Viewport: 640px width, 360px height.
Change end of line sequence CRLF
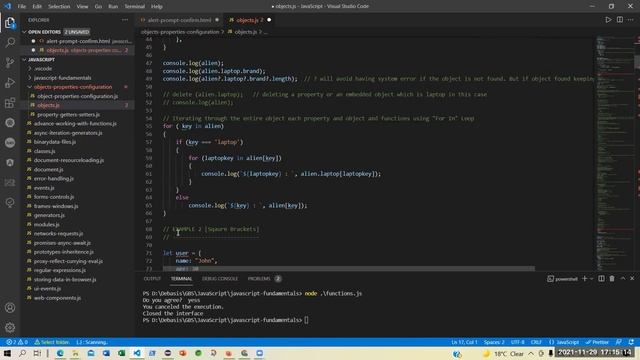[x=536, y=342]
